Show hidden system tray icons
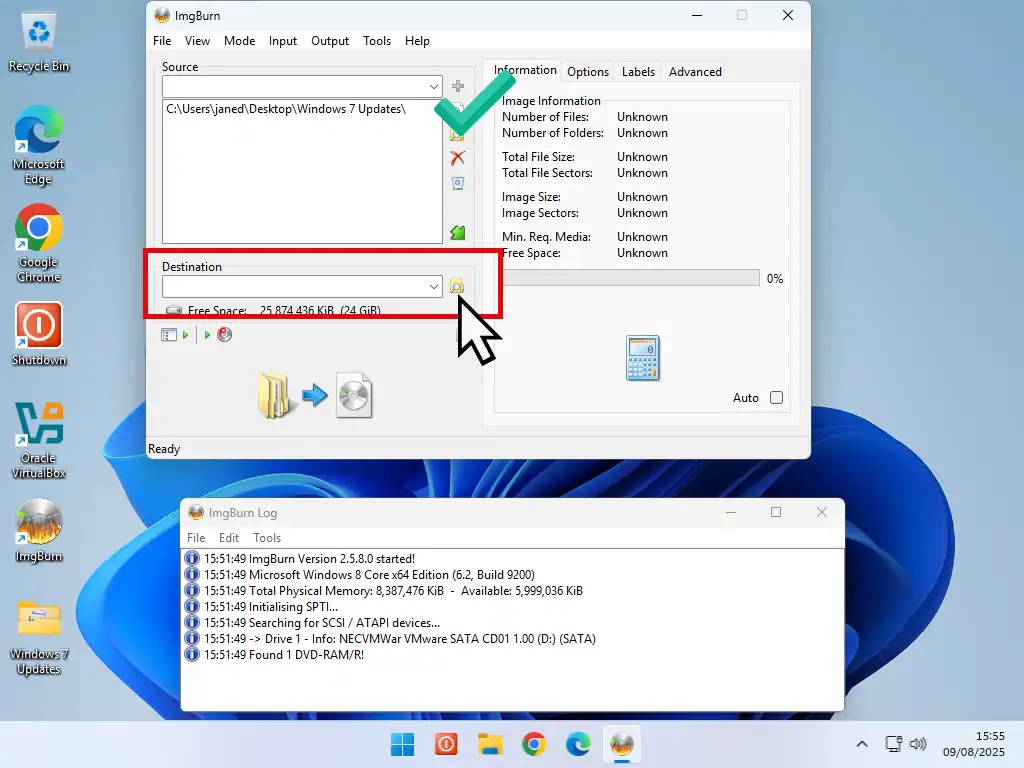 pos(862,744)
